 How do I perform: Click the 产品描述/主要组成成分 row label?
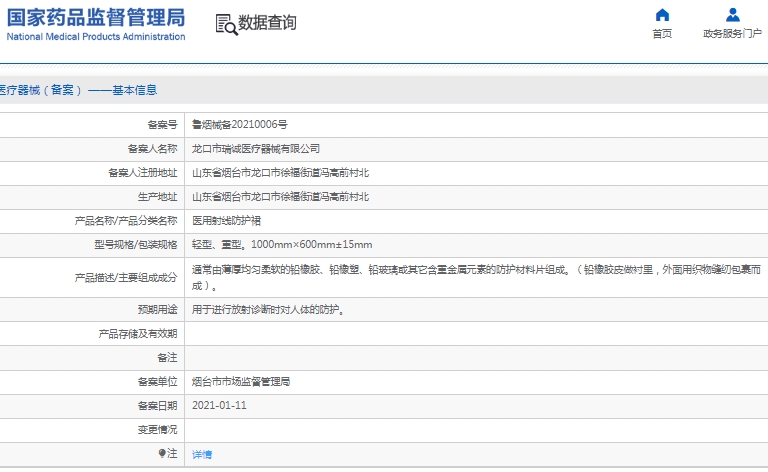coord(126,277)
